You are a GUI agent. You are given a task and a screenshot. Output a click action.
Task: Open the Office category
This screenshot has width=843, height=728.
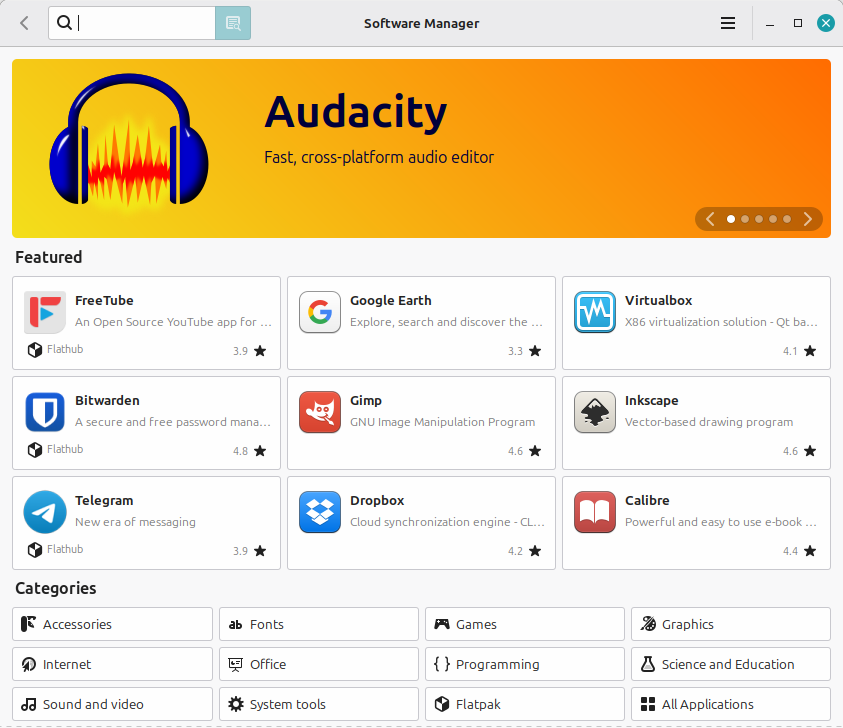(x=319, y=664)
